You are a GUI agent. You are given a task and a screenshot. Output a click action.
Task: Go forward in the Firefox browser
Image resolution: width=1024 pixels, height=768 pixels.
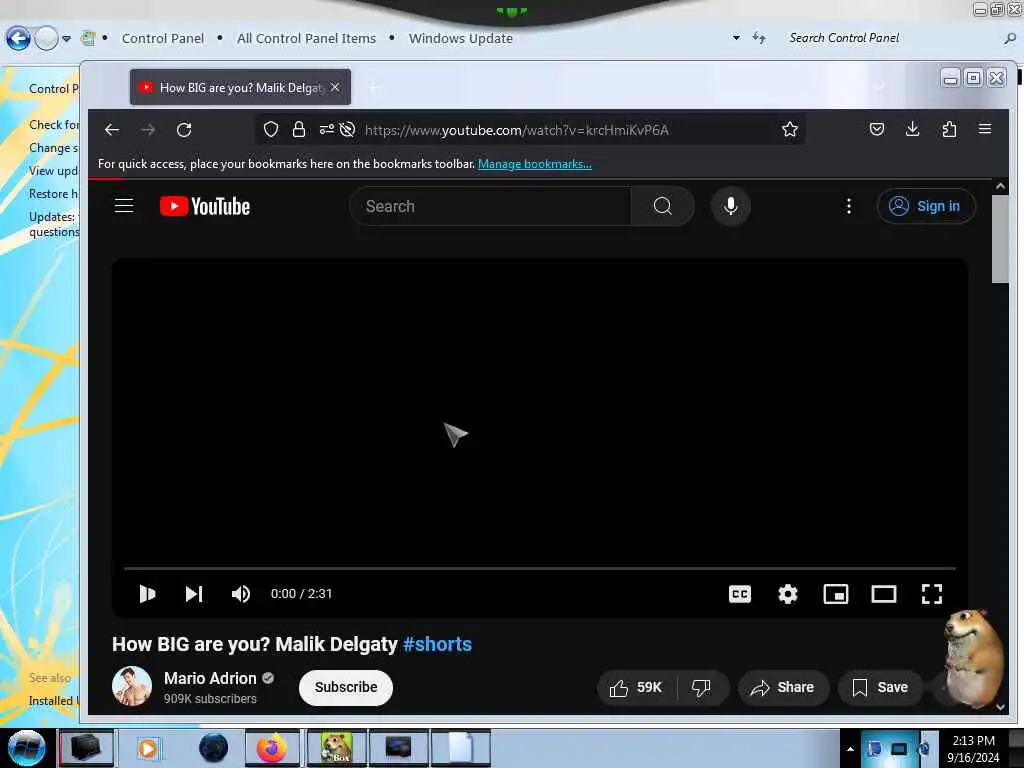click(x=148, y=130)
